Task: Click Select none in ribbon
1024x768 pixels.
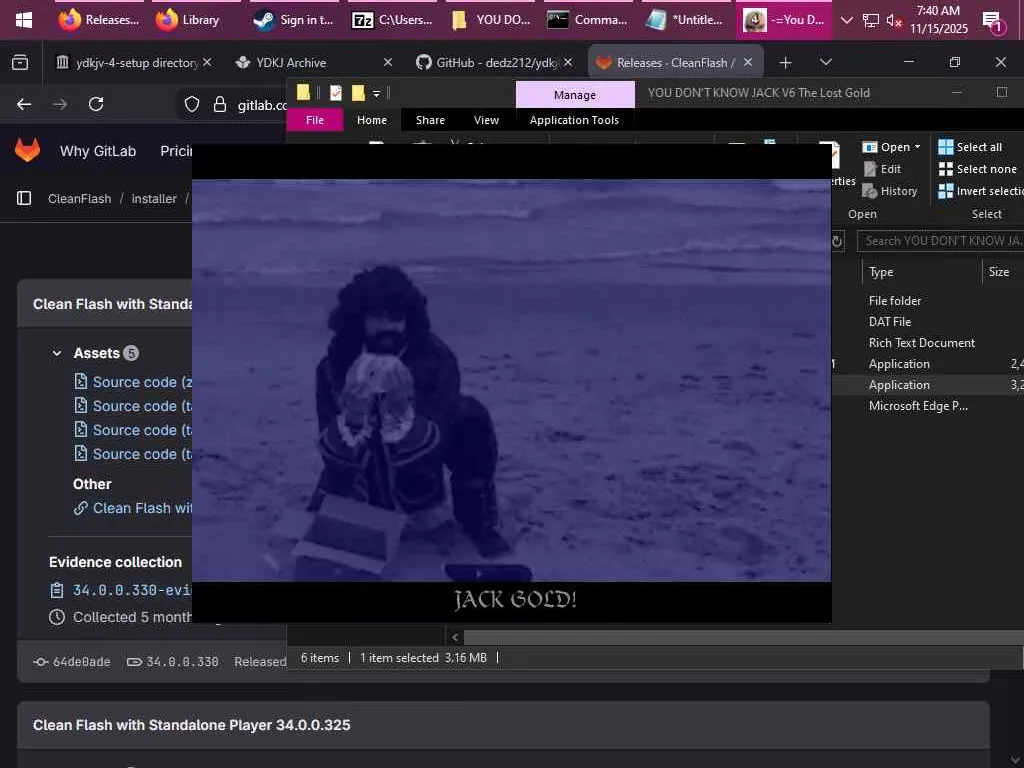Action: pyautogui.click(x=978, y=169)
